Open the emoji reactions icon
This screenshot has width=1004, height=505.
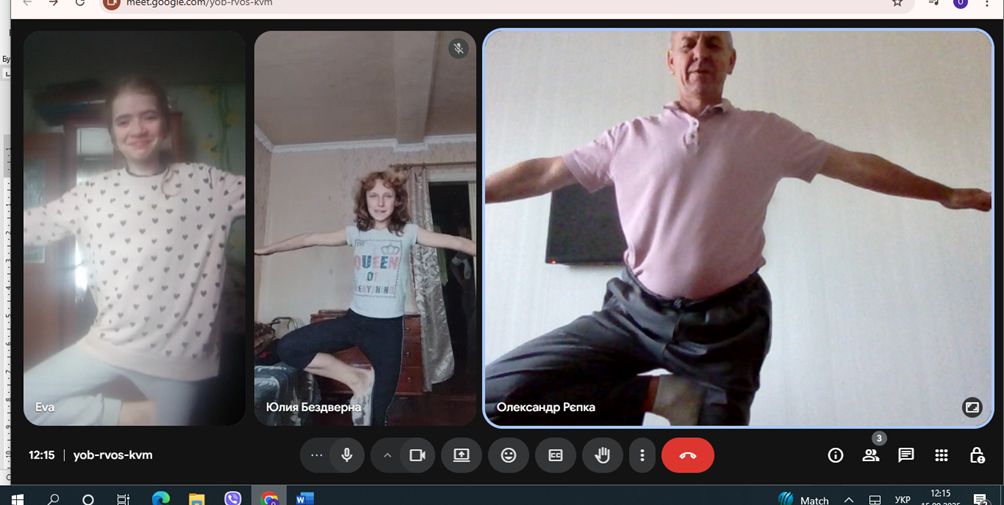508,455
